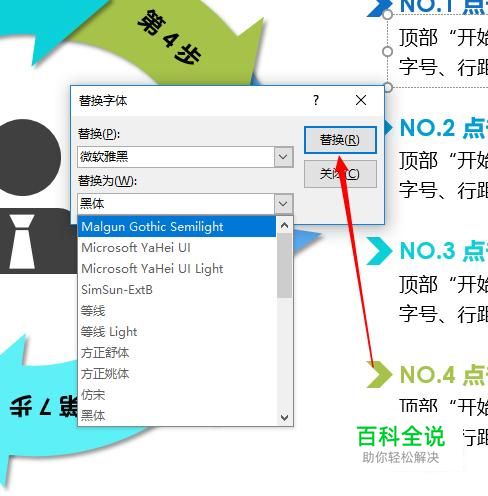Click the 关闭(C) button
Image resolution: width=488 pixels, height=496 pixels.
pyautogui.click(x=340, y=174)
